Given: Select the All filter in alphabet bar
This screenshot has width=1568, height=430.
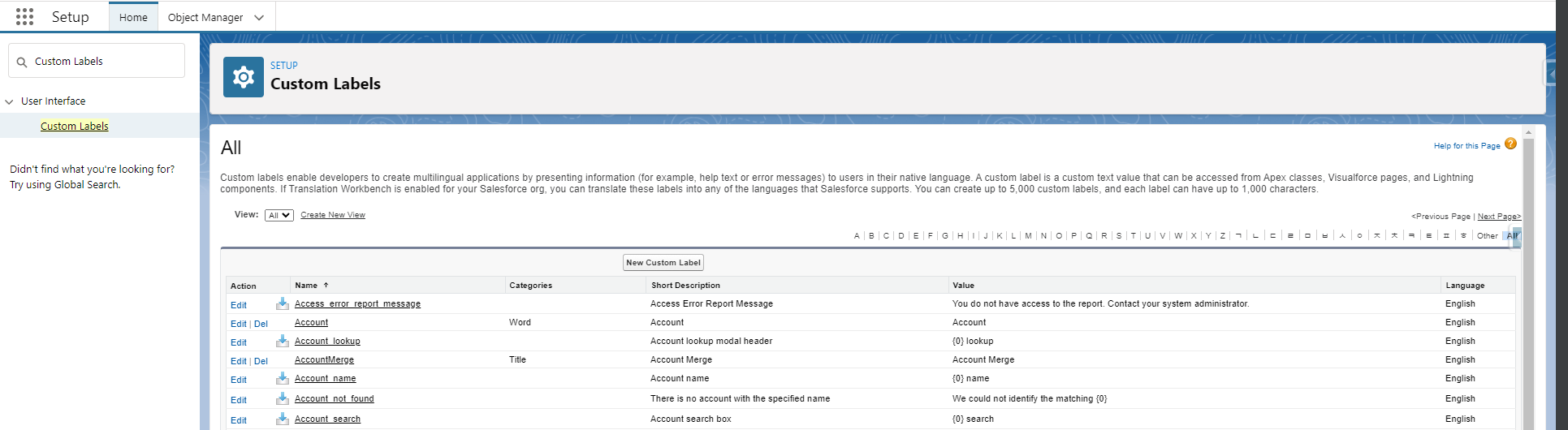Looking at the screenshot, I should point(1512,236).
